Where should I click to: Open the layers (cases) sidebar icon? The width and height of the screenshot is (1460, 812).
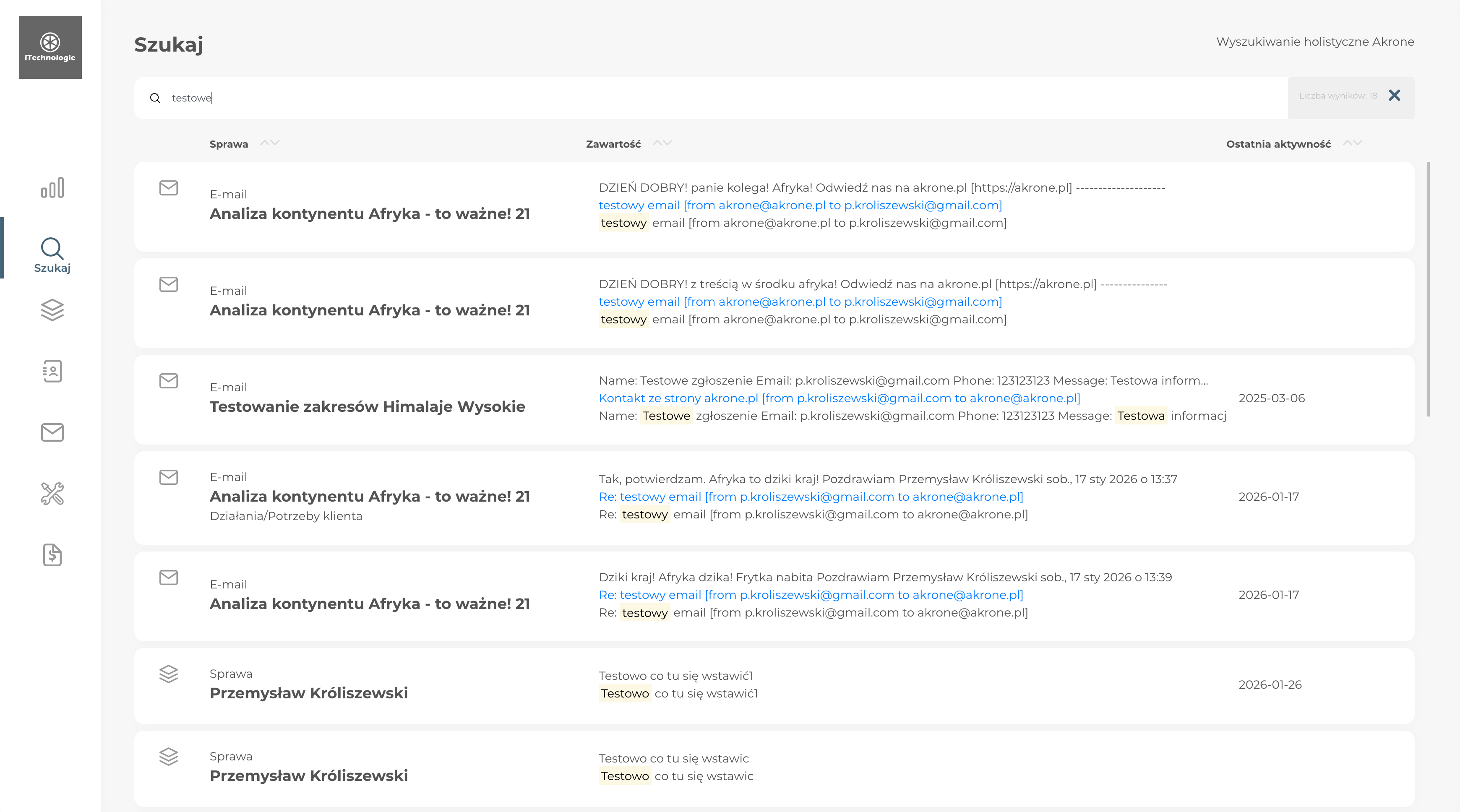point(52,310)
